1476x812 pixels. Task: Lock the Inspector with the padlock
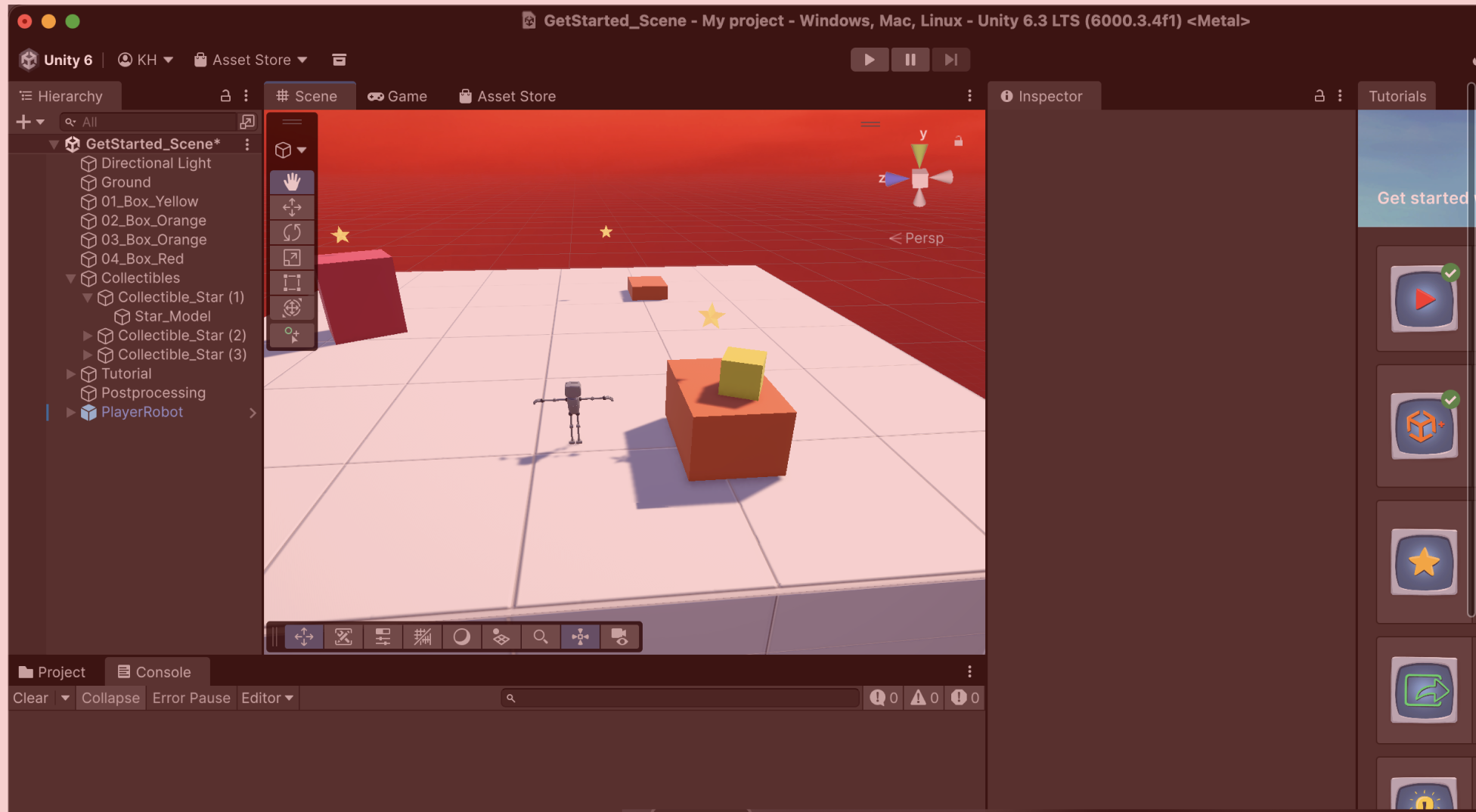point(1319,95)
